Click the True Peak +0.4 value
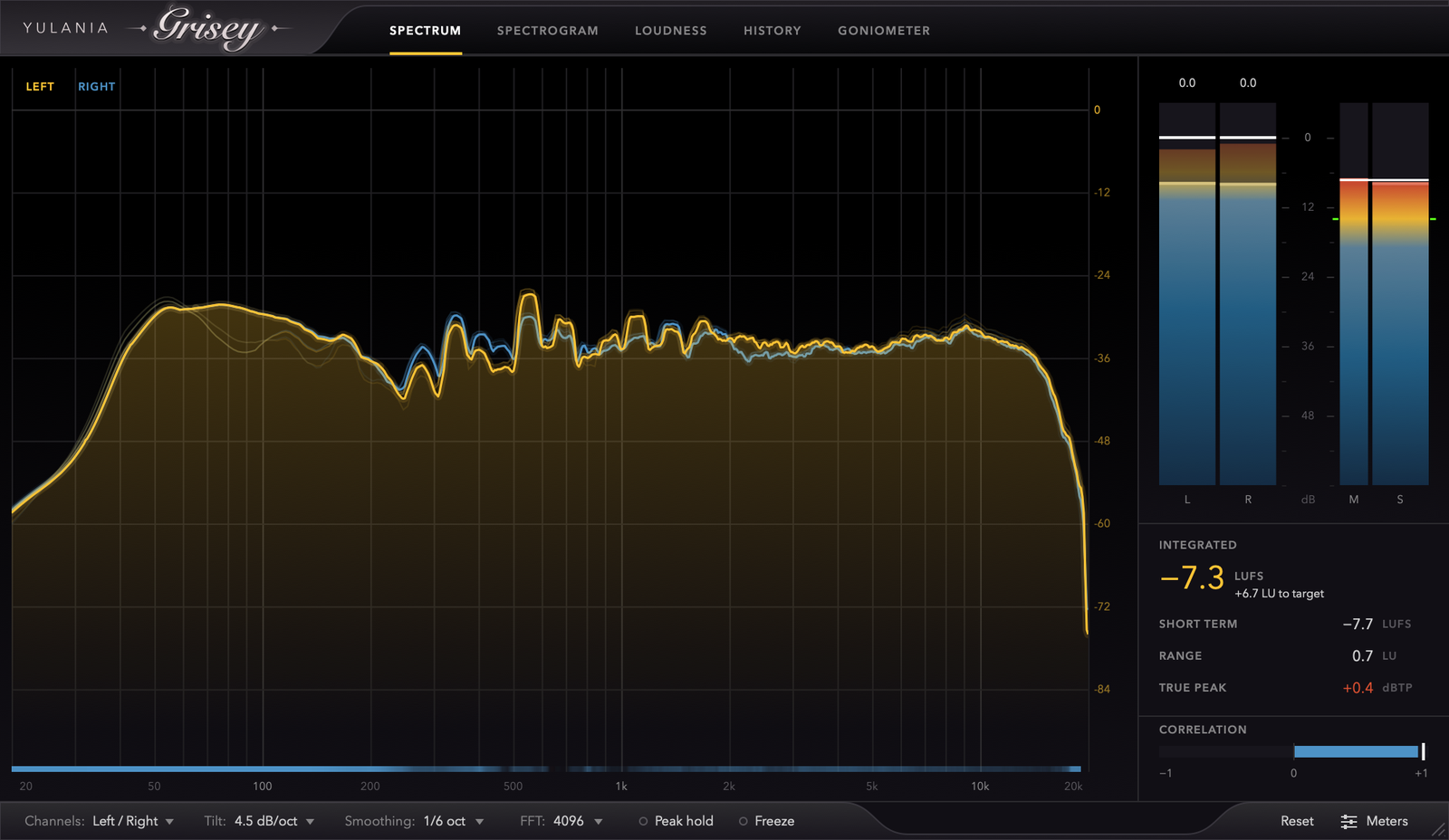Viewport: 1449px width, 840px height. [1358, 688]
